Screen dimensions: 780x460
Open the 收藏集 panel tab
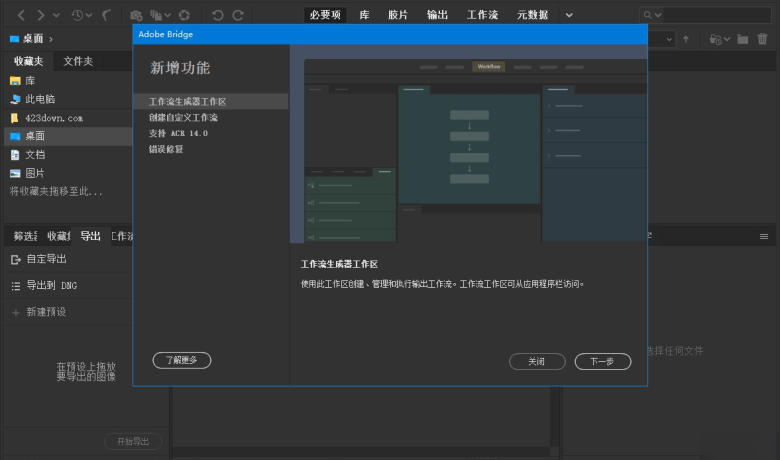58,236
